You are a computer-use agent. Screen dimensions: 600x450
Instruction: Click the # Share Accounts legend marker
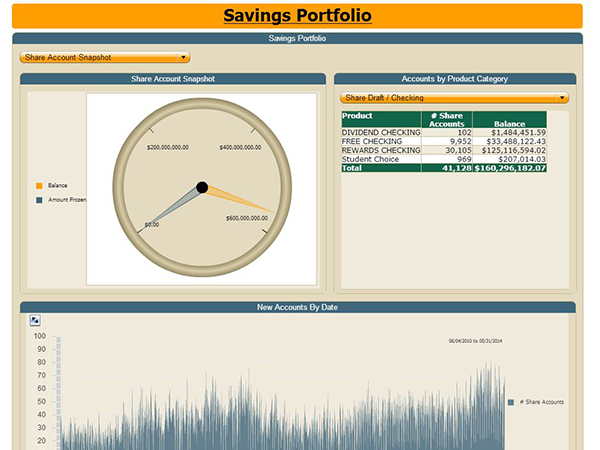click(x=512, y=402)
